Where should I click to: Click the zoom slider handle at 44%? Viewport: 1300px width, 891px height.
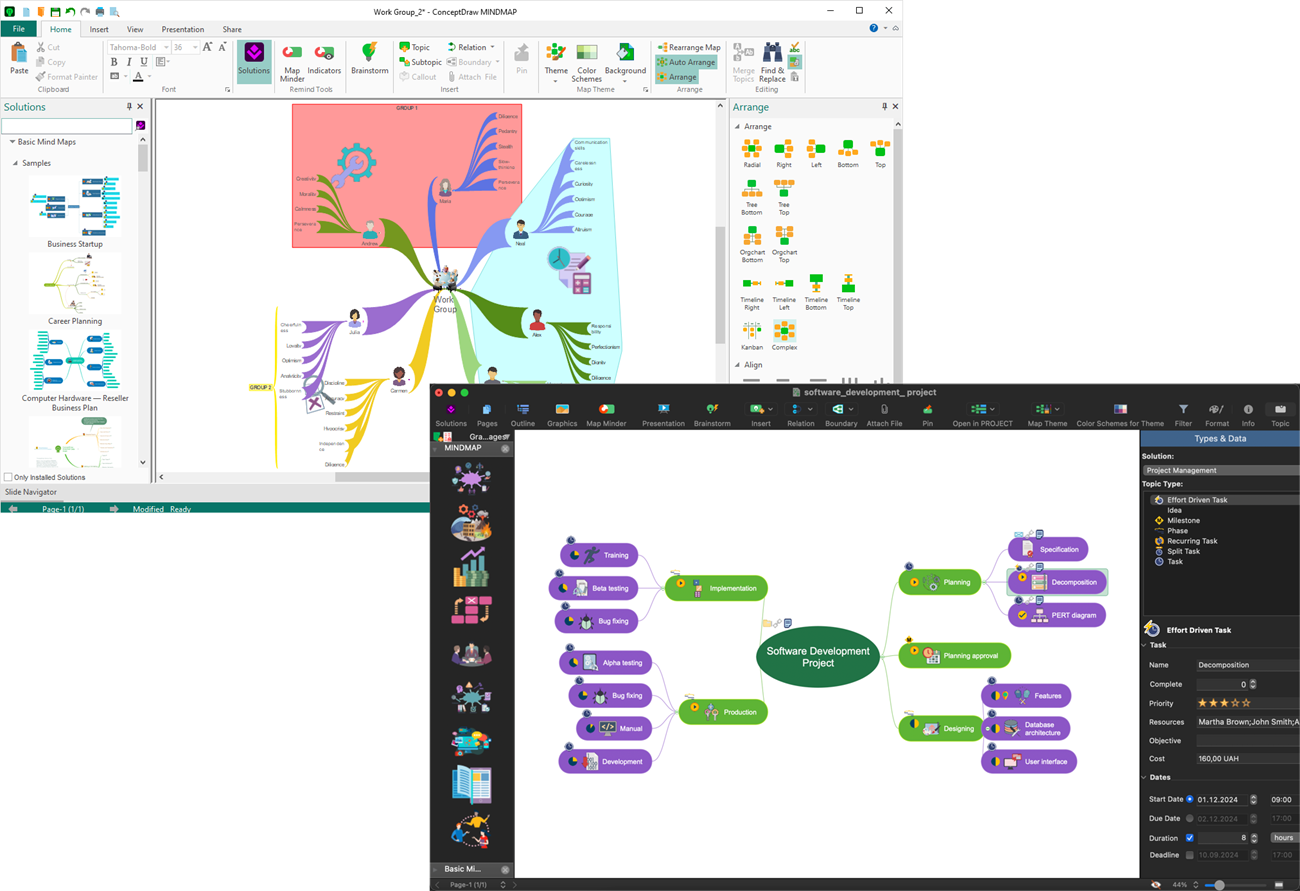[1219, 885]
